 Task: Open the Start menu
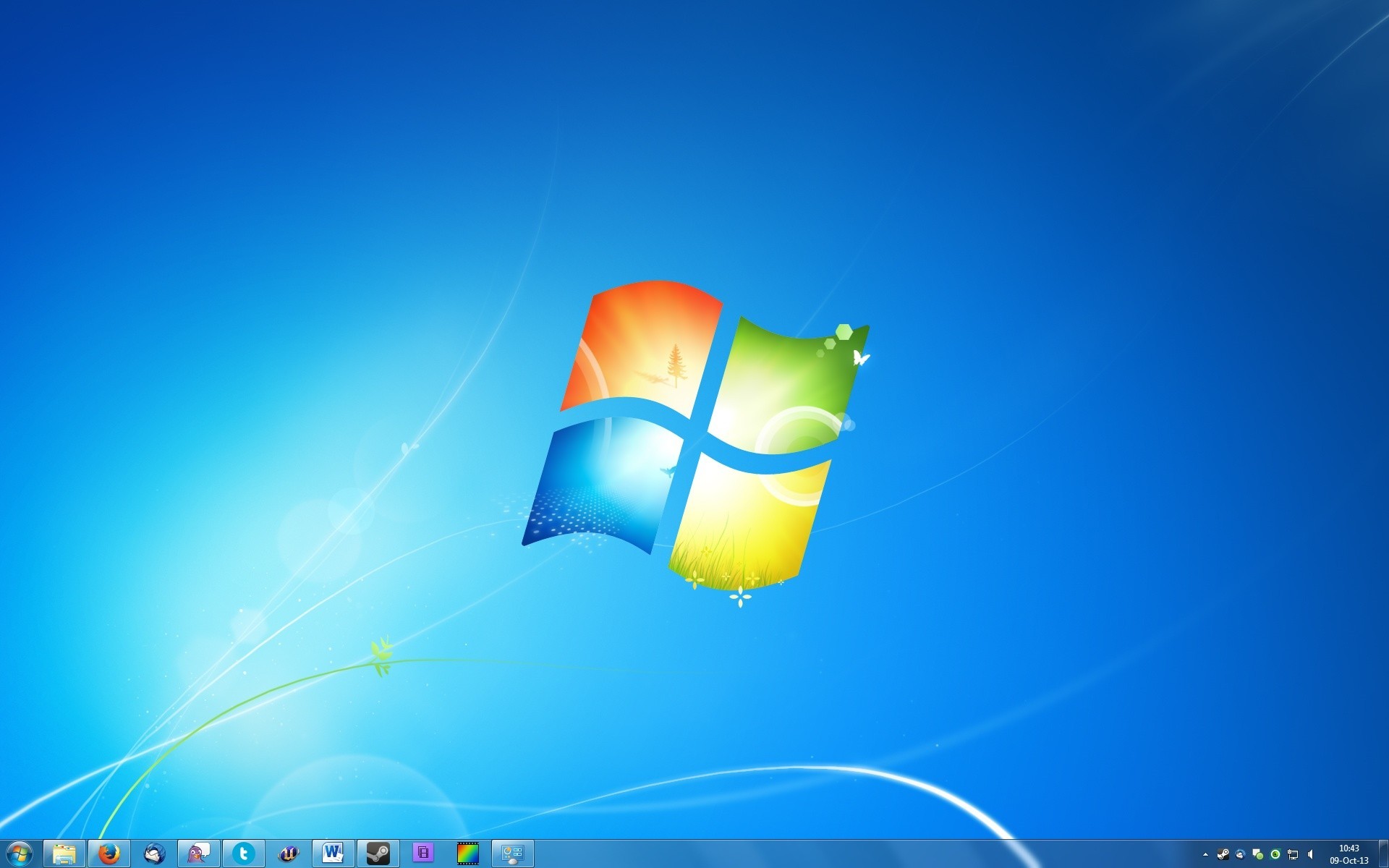(18, 854)
